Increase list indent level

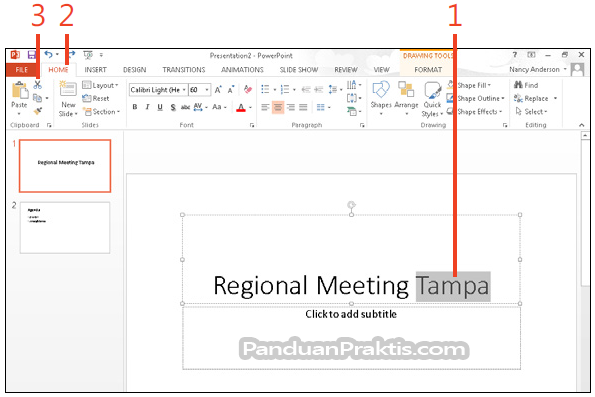(x=319, y=90)
